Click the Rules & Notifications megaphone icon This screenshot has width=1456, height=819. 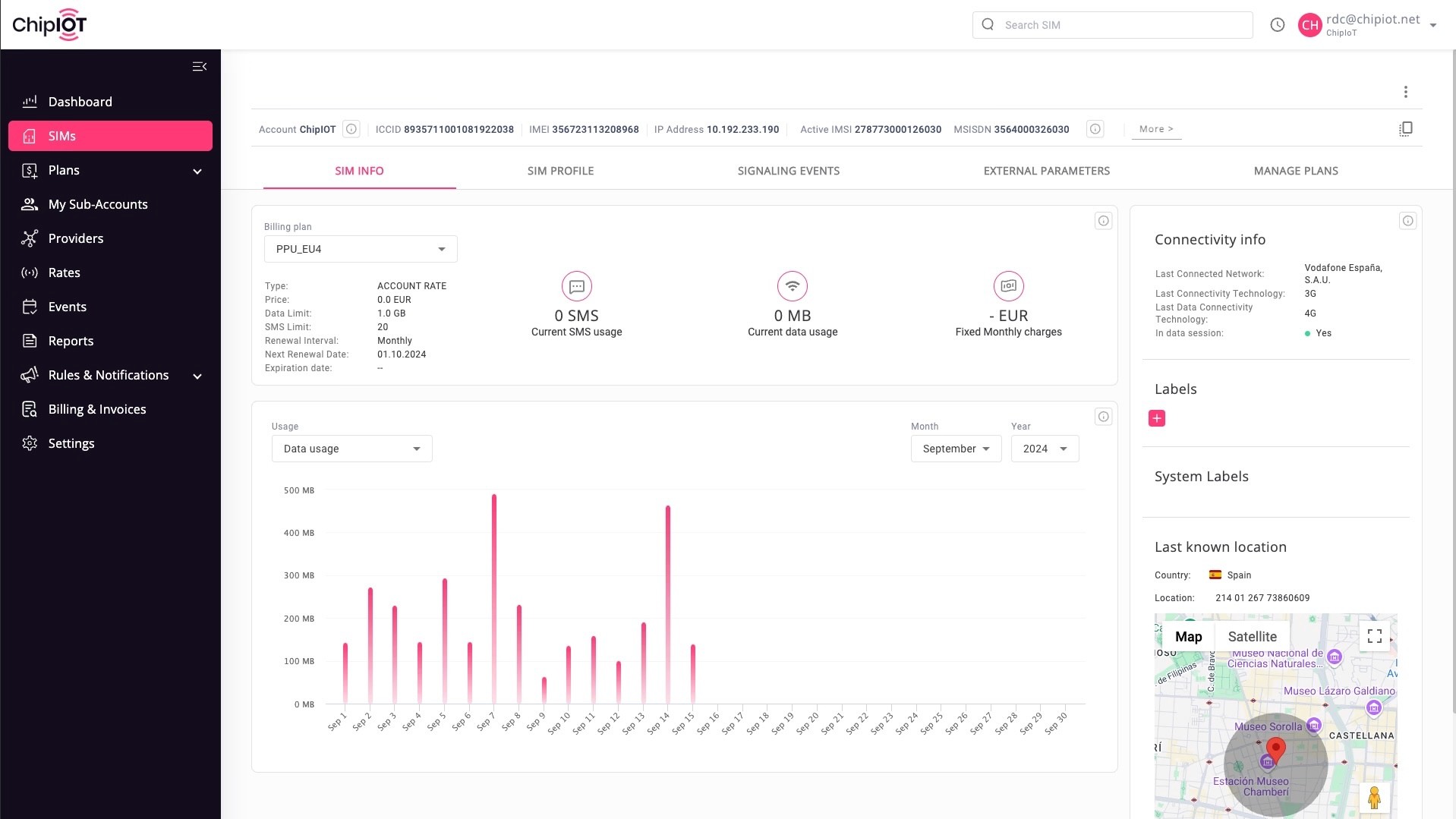pos(30,375)
